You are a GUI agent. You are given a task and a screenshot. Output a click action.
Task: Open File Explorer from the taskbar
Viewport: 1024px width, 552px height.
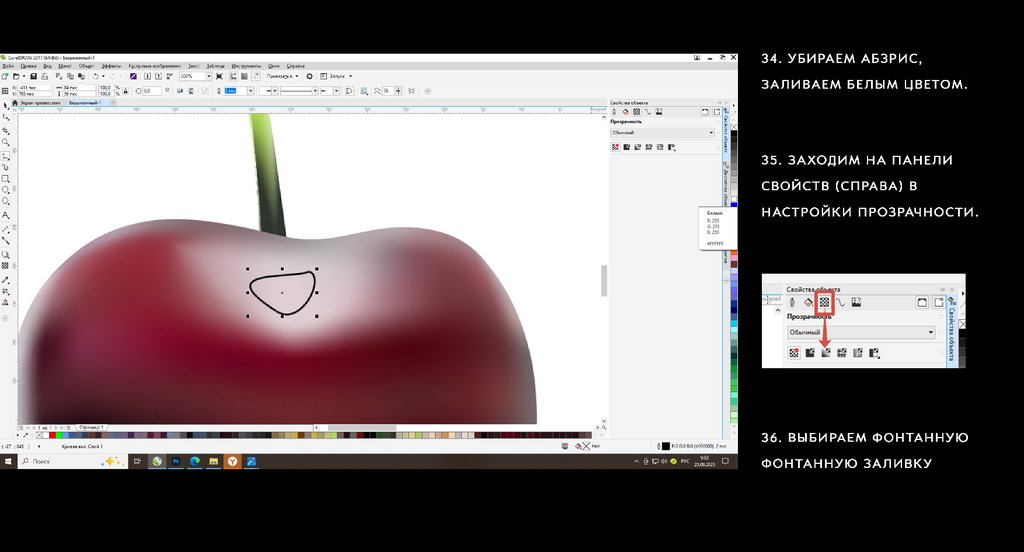click(x=214, y=461)
